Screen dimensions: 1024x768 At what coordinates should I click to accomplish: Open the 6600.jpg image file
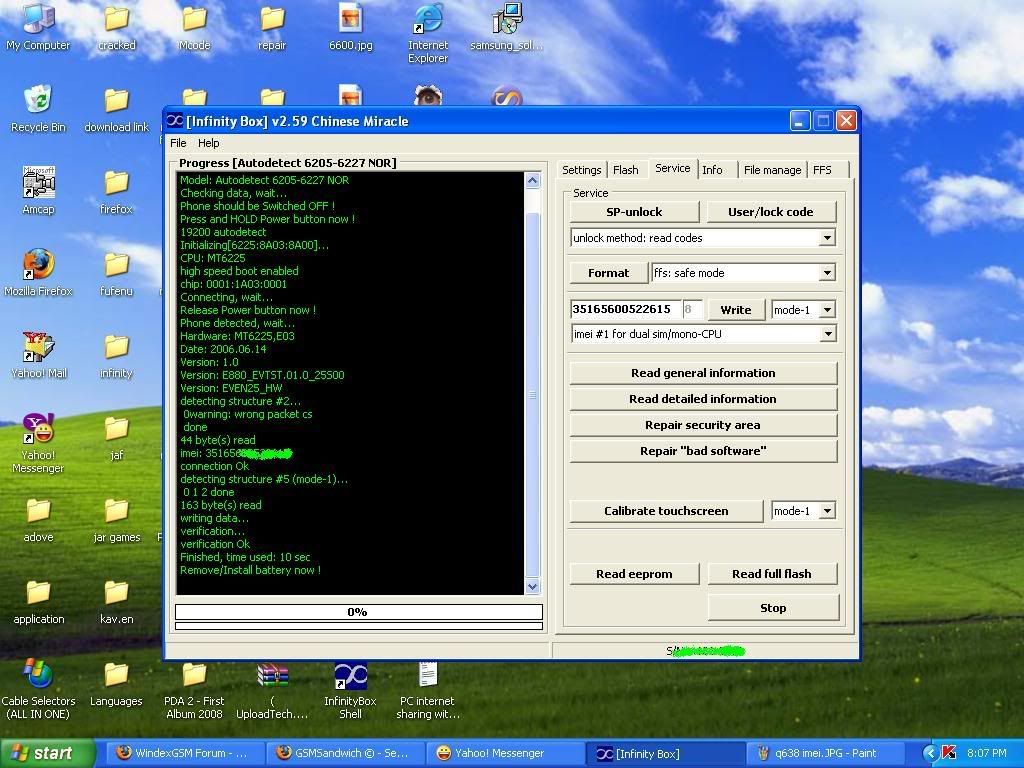351,26
